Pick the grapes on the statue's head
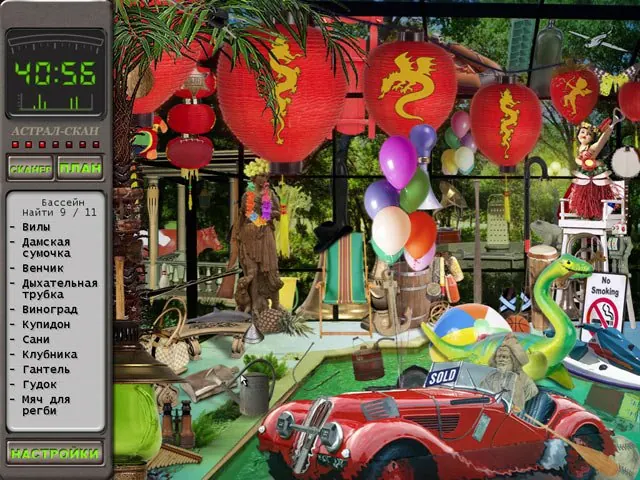 click(x=257, y=168)
